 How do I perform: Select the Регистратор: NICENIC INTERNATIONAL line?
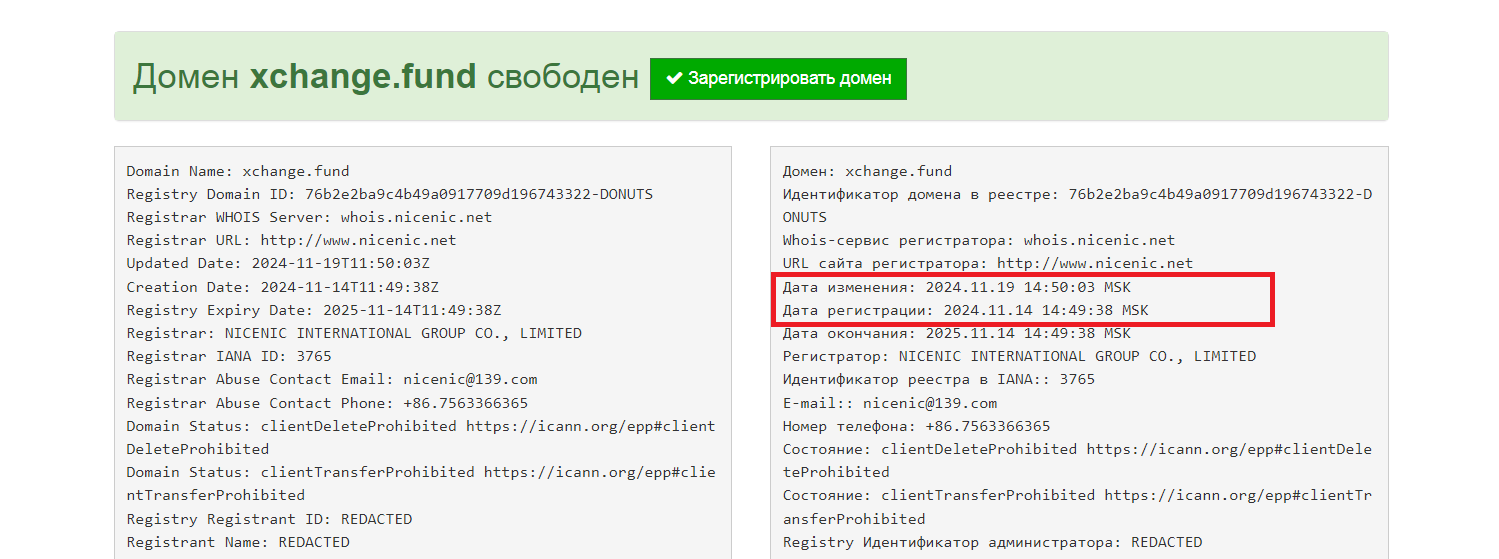coord(1020,356)
